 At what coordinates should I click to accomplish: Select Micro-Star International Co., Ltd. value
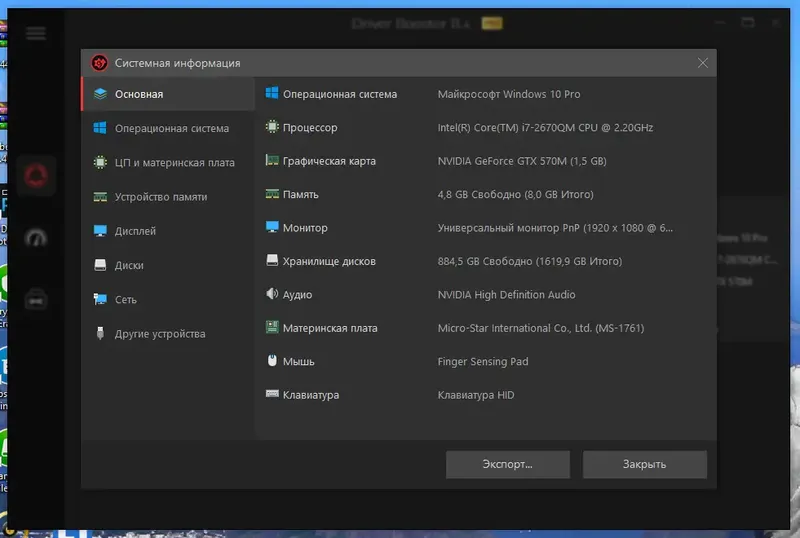point(541,328)
